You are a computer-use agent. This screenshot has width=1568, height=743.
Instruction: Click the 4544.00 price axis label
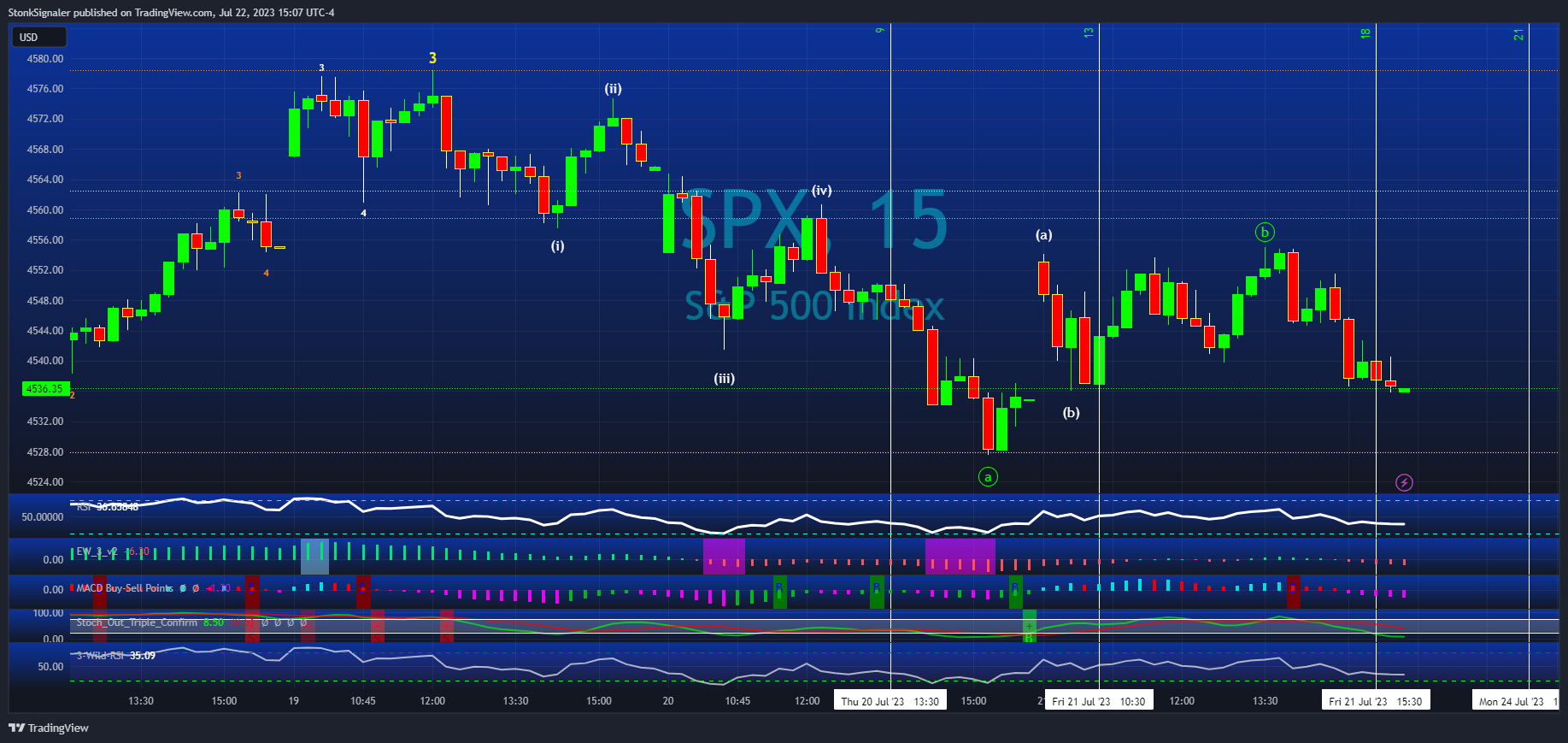(45, 331)
